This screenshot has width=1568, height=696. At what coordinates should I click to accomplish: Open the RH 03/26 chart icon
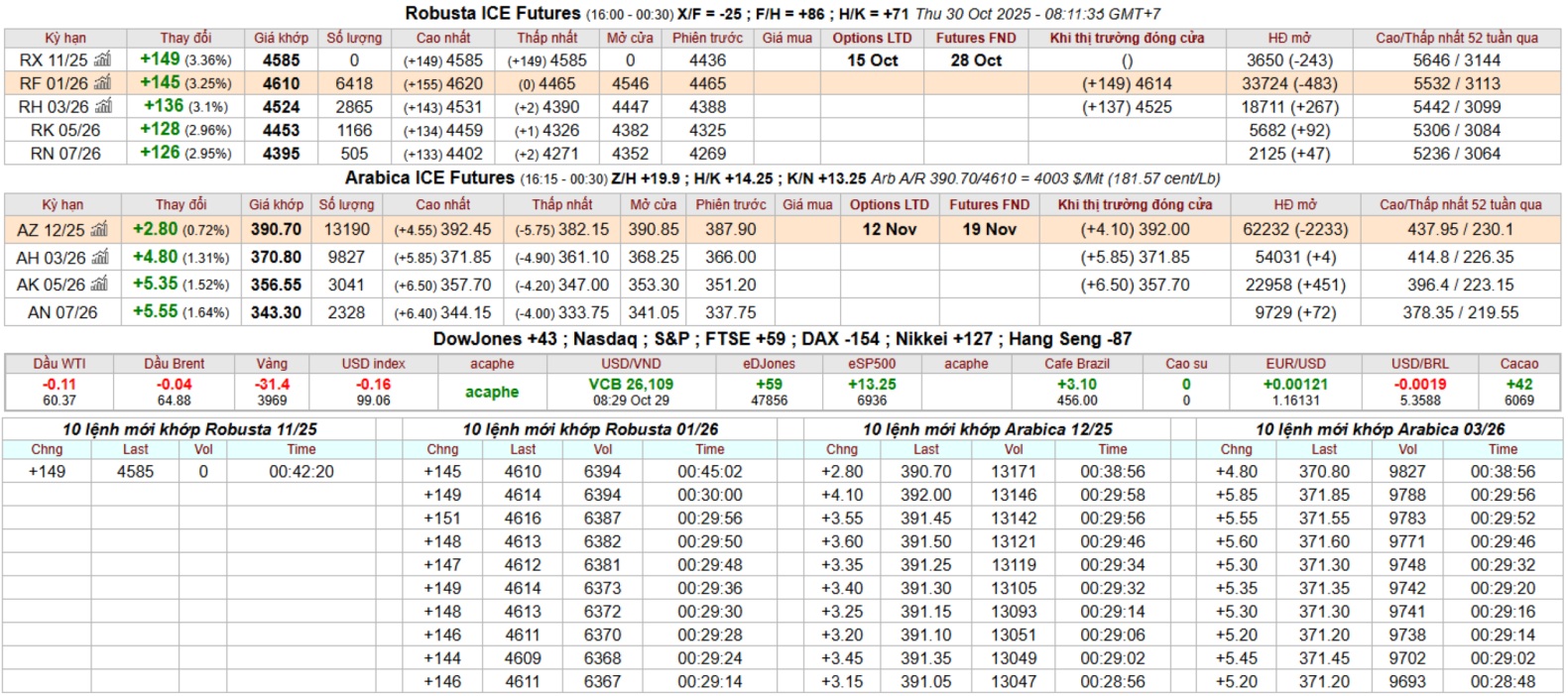(x=103, y=107)
